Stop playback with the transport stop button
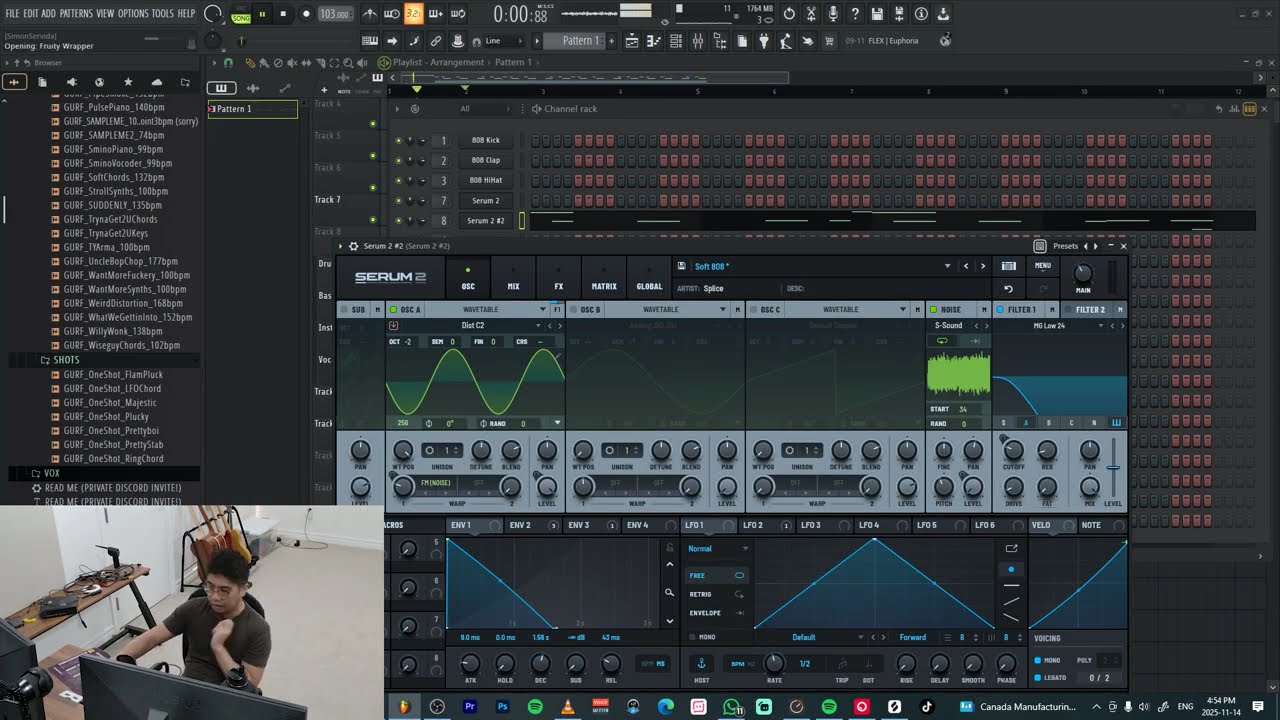Screen dimensions: 1280x720 pos(283,14)
